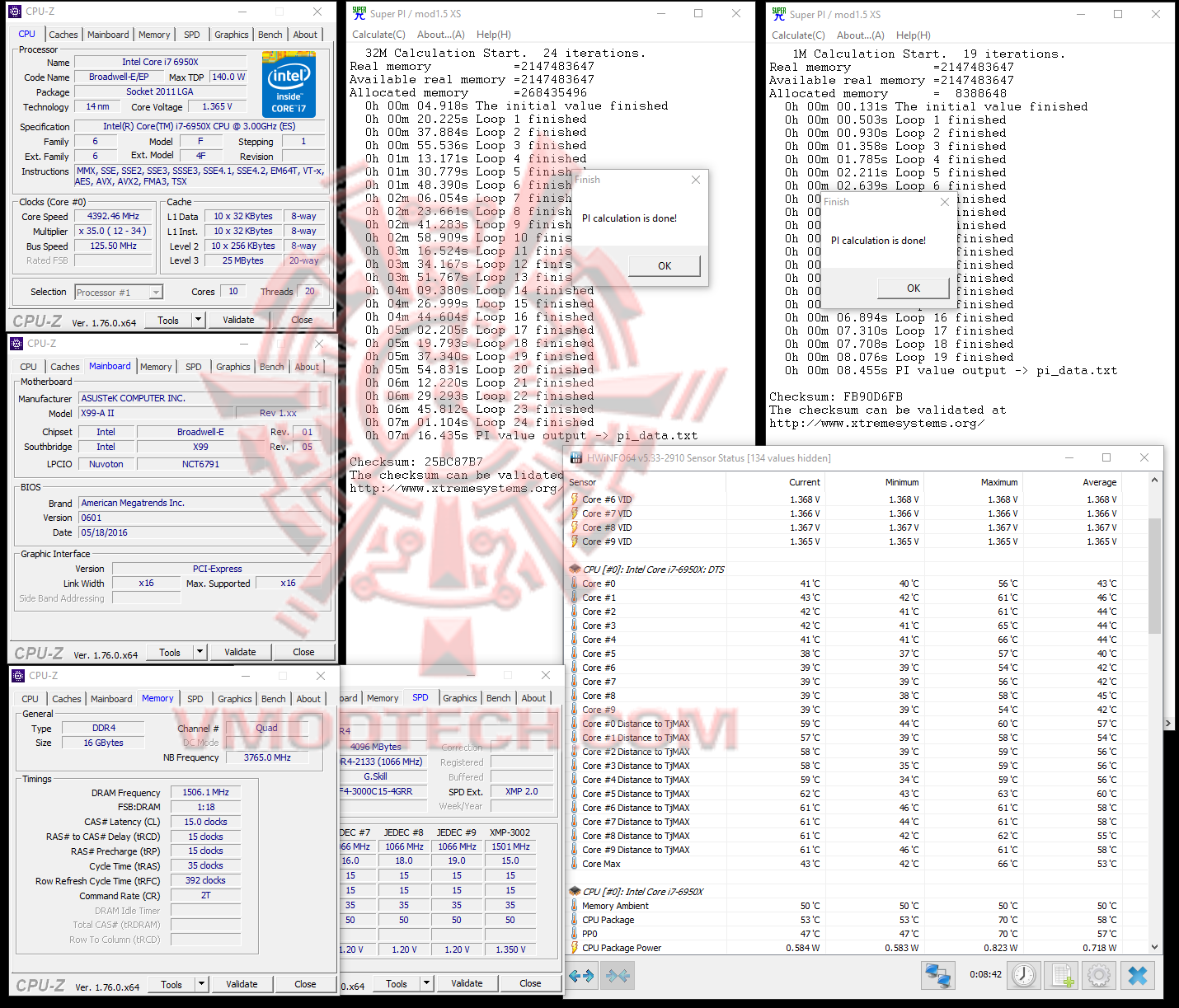Click the 32M checksum line 25BC87B7
This screenshot has height=1008, width=1179.
416,462
